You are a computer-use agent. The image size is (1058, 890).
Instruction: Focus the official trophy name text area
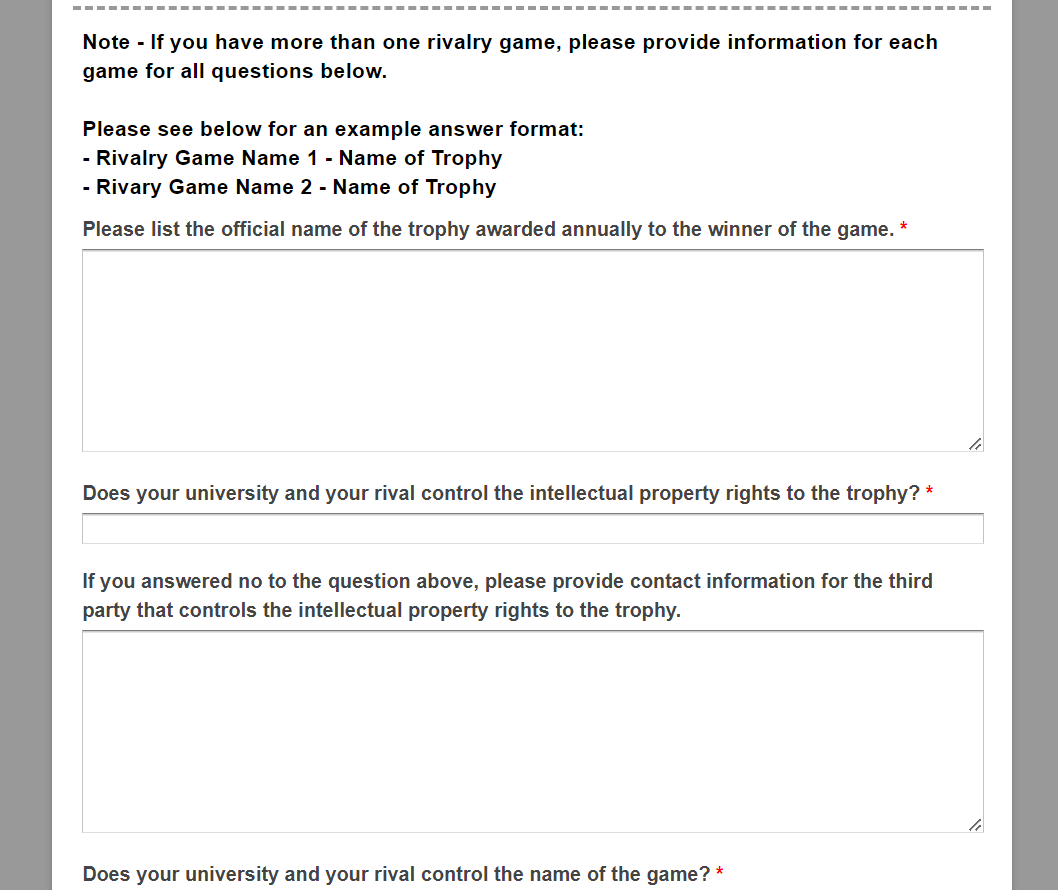(532, 350)
